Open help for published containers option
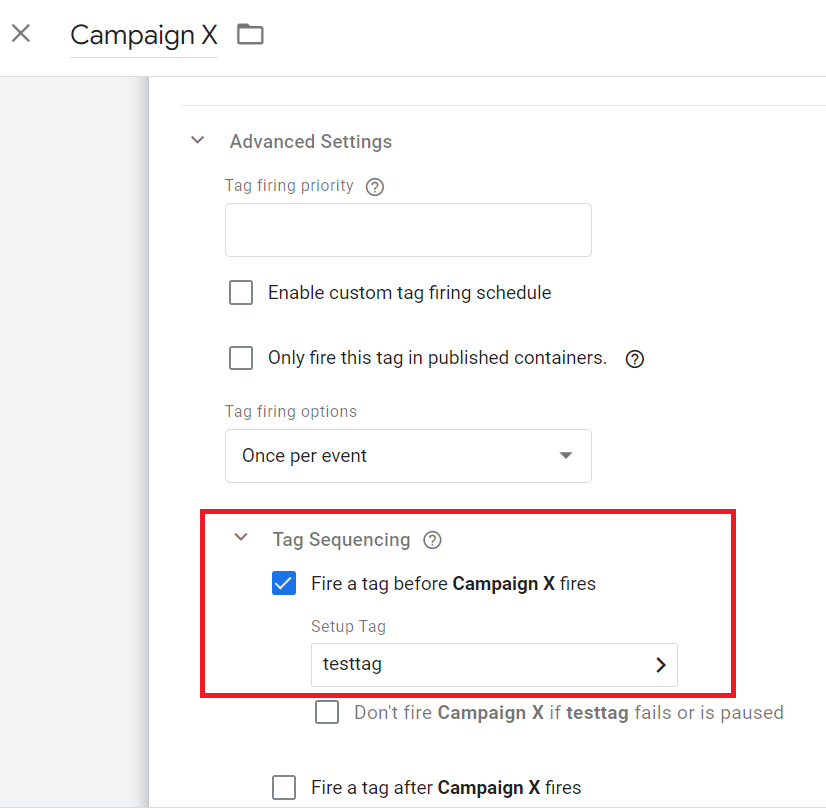This screenshot has height=811, width=826. coord(635,359)
